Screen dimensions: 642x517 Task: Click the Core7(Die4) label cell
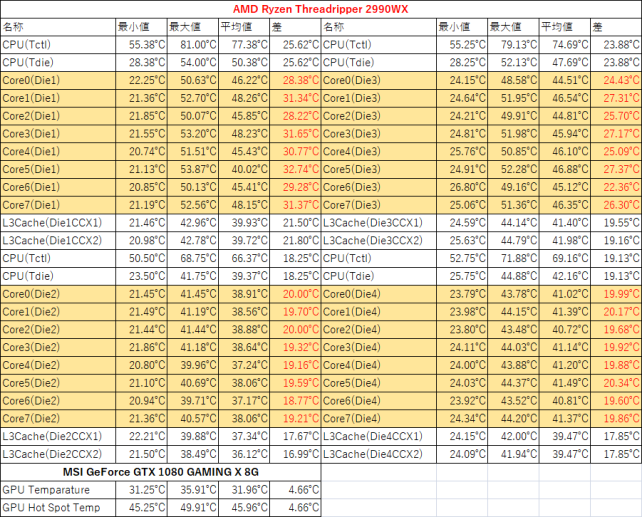379,419
